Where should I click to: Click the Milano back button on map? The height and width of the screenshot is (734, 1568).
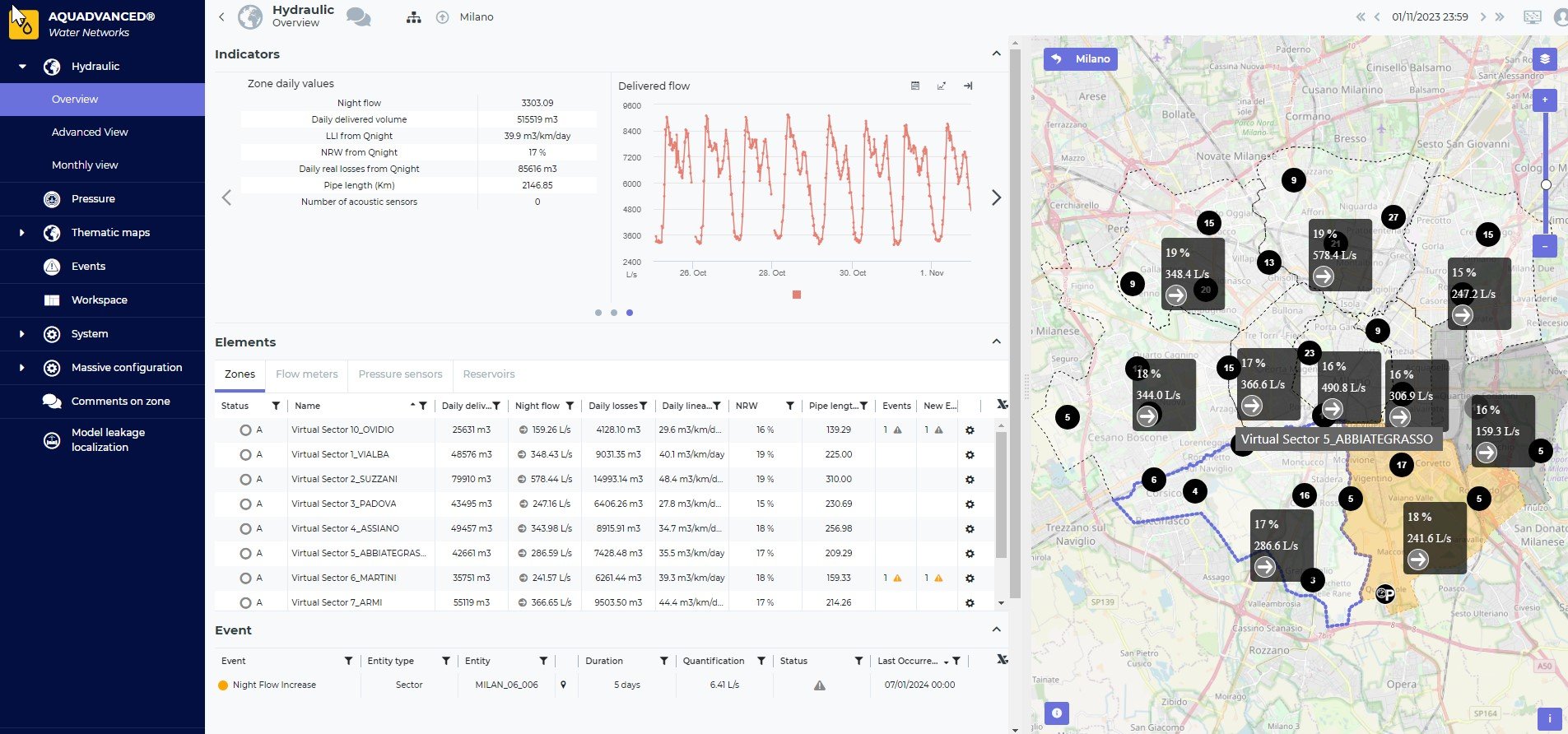[x=1081, y=59]
